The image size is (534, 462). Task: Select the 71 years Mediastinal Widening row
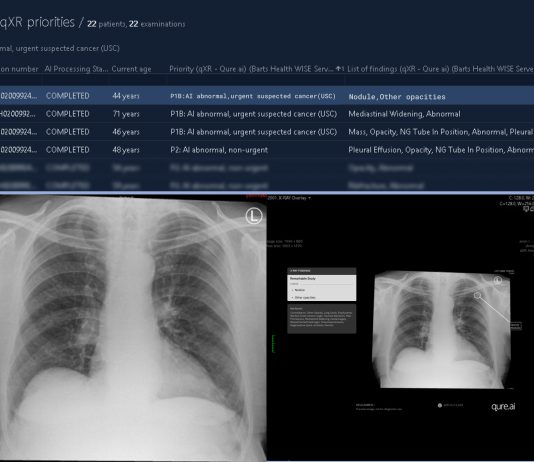click(x=267, y=114)
